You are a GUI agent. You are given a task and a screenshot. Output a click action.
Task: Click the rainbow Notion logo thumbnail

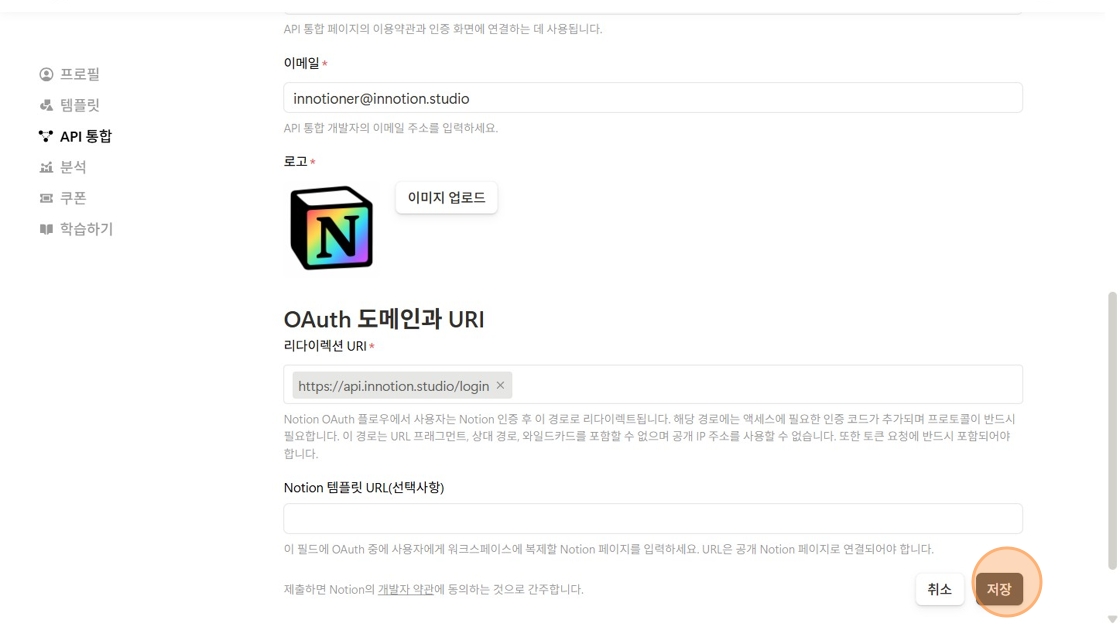pyautogui.click(x=331, y=228)
